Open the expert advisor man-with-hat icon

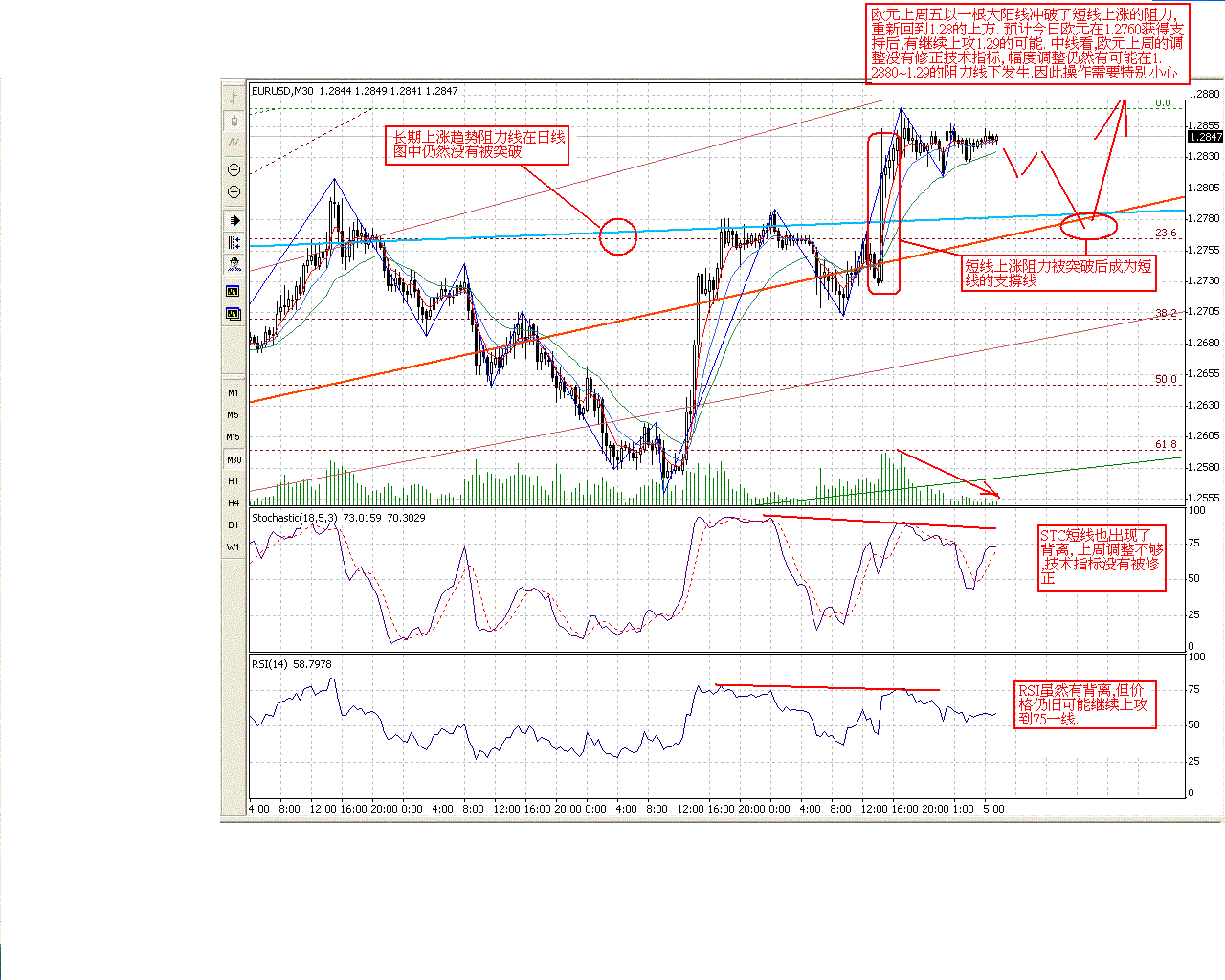coord(234,264)
